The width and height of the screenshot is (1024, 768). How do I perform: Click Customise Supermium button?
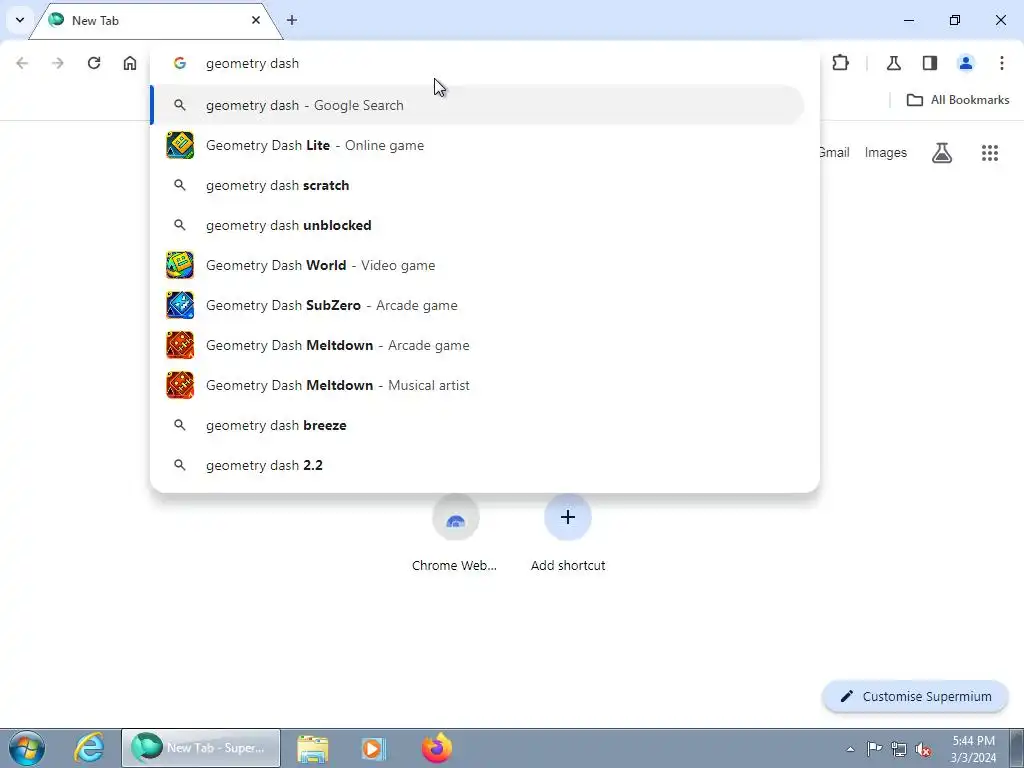point(916,696)
